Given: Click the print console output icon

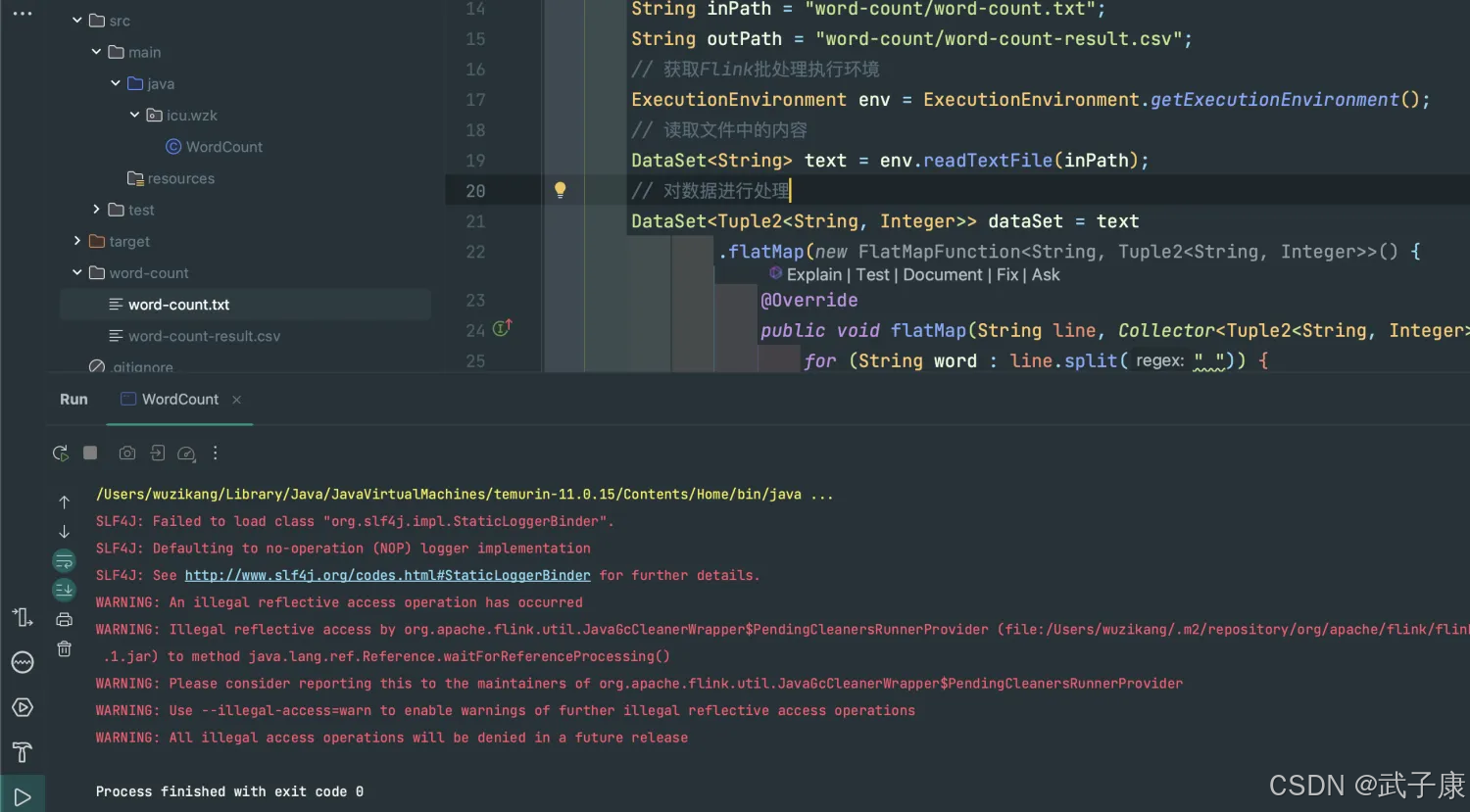Looking at the screenshot, I should click(x=64, y=619).
